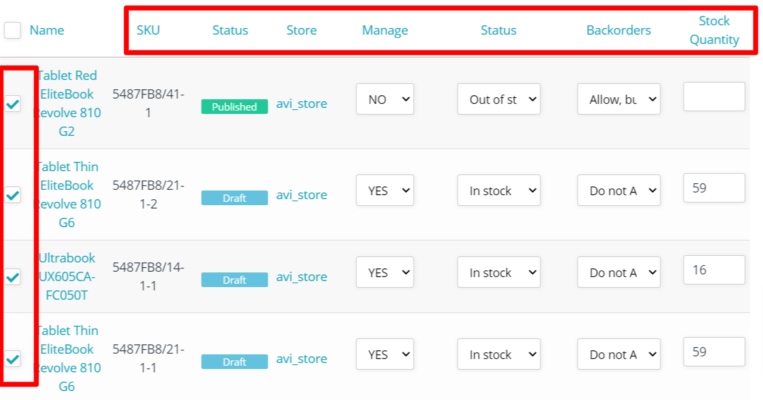Sort by Status header next to Backorders
This screenshot has width=763, height=400.
click(498, 30)
